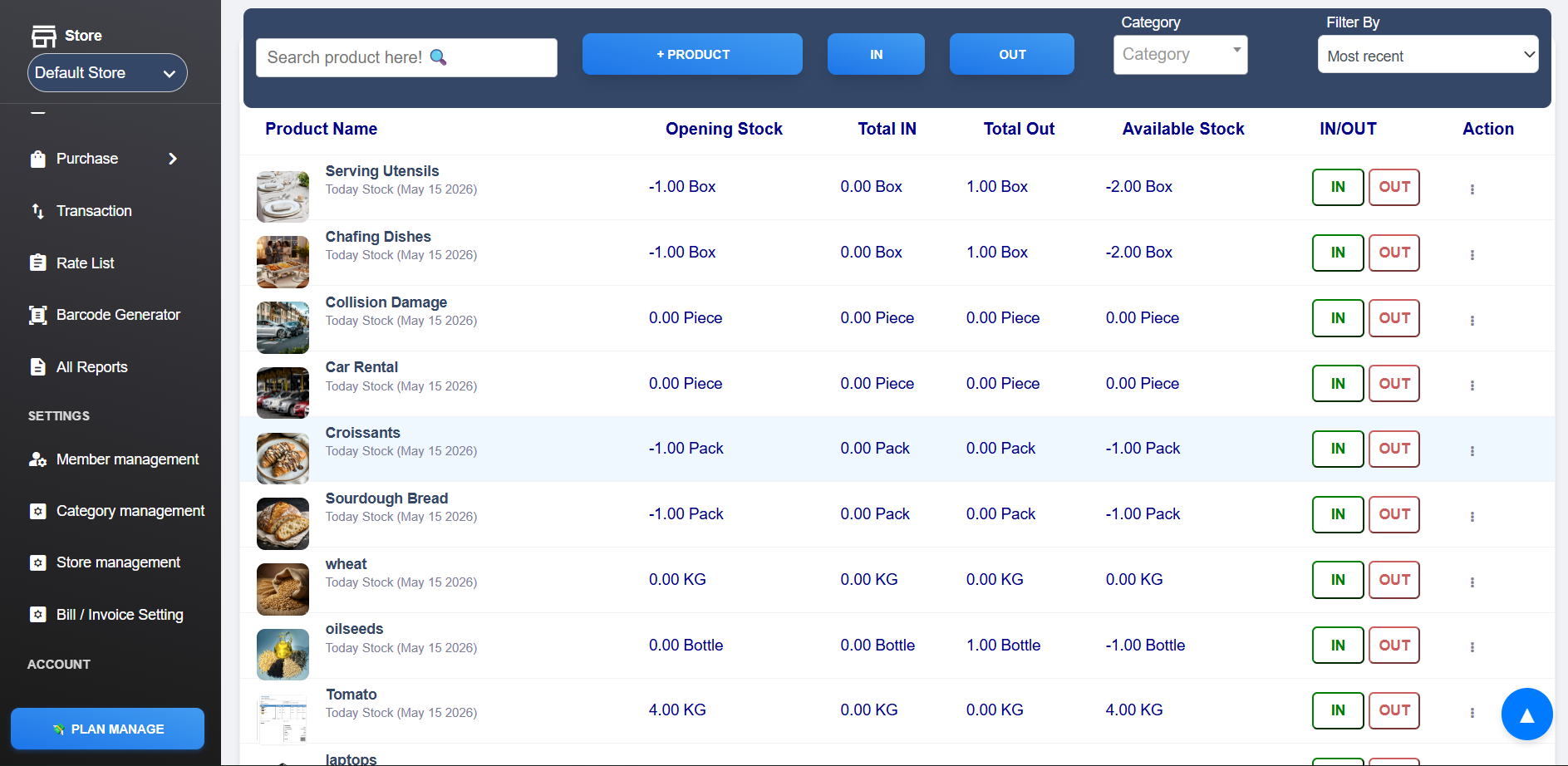Image resolution: width=1568 pixels, height=766 pixels.
Task: Open action menu for Sourdough Bread
Action: click(1472, 517)
